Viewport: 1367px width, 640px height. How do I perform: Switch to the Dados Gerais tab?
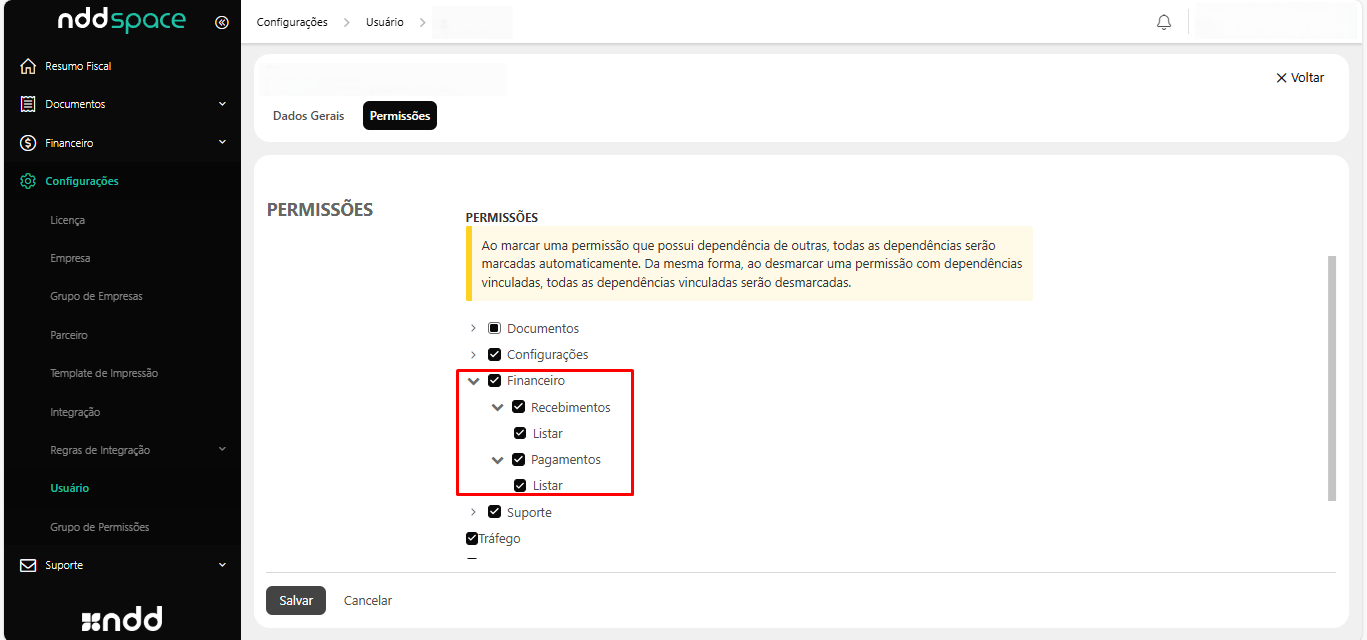[308, 116]
